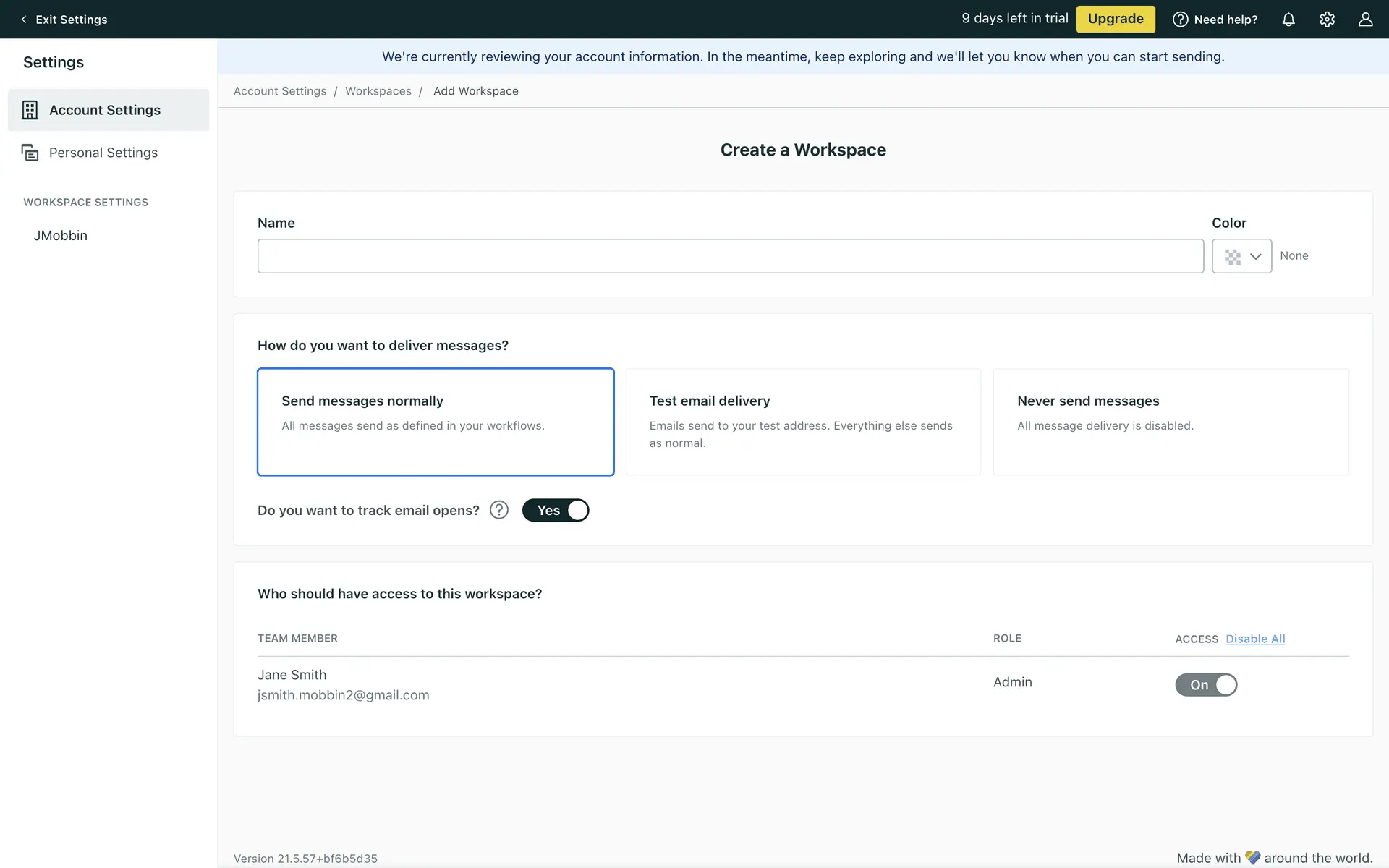The width and height of the screenshot is (1389, 868).
Task: Click the Account Settings building icon
Action: [x=30, y=110]
